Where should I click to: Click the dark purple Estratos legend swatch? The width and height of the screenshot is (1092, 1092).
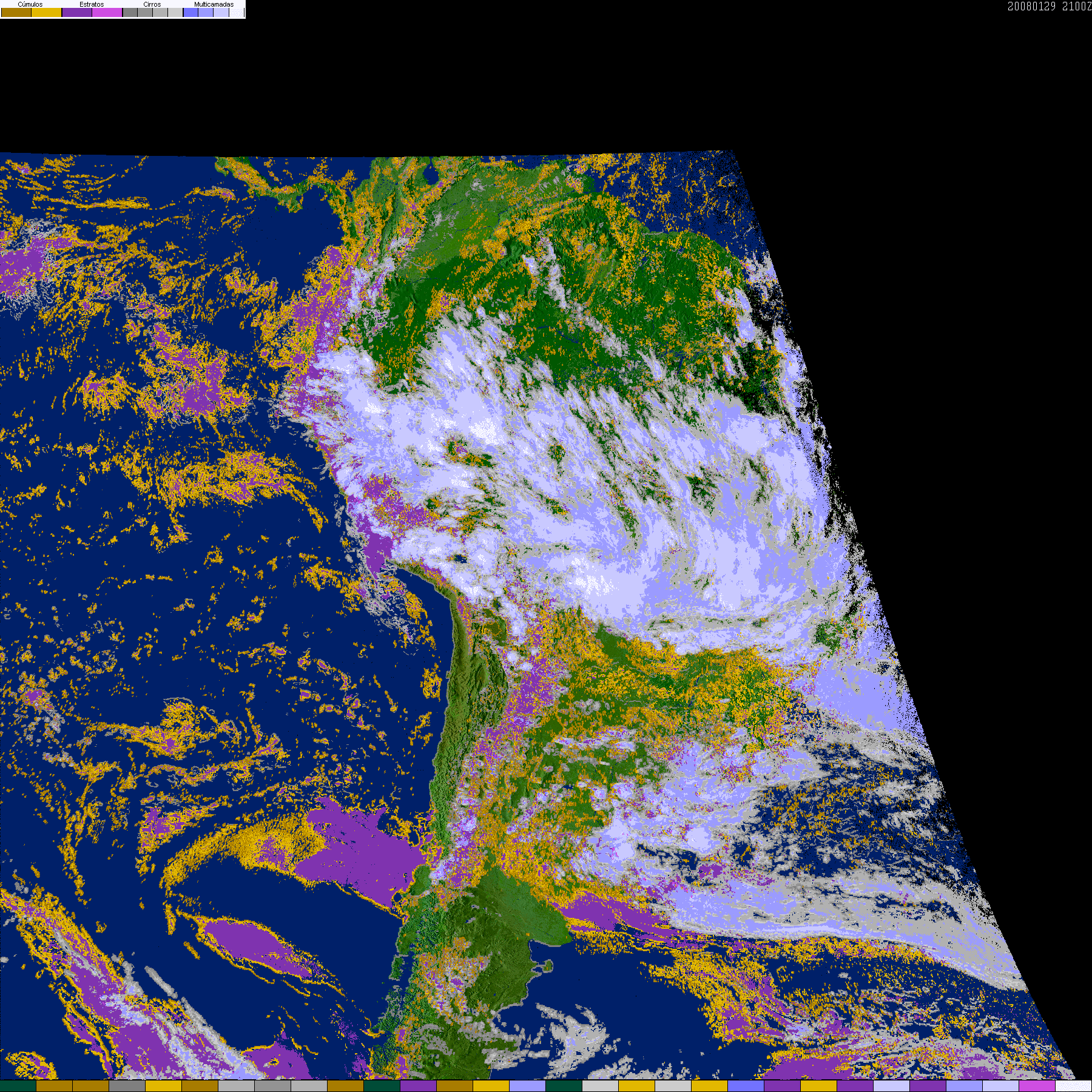tap(77, 12)
